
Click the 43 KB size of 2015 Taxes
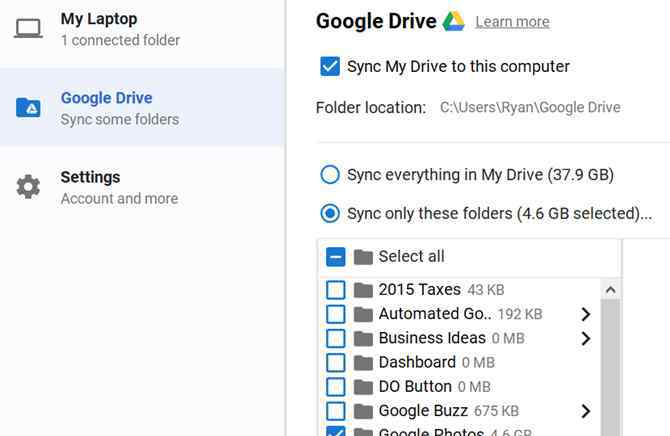486,290
